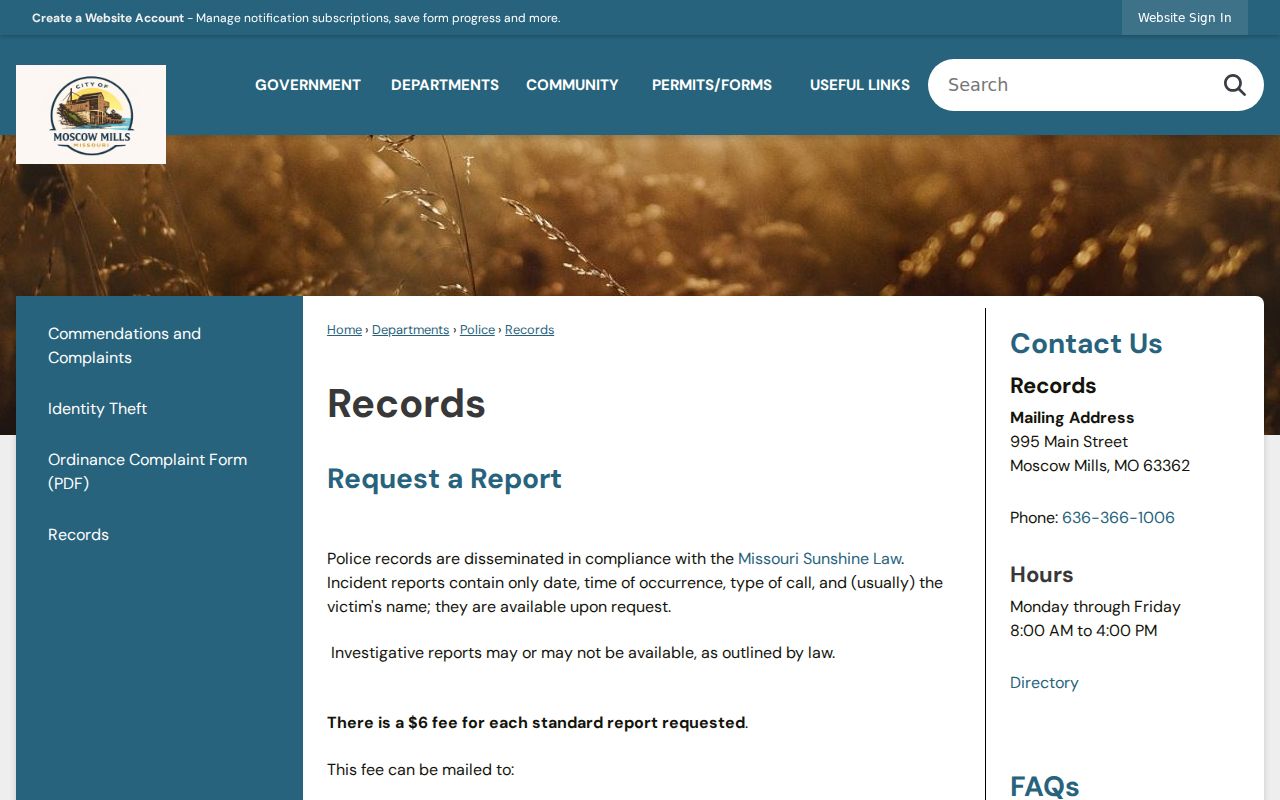Image resolution: width=1280 pixels, height=800 pixels.
Task: Click the Monday through Friday hours text
Action: click(x=1095, y=607)
